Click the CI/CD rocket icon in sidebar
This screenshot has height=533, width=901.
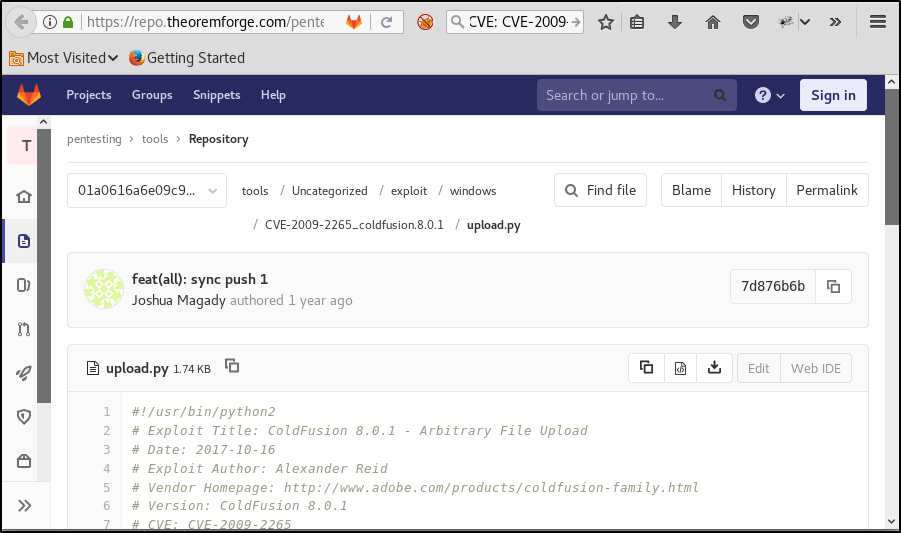coord(24,373)
